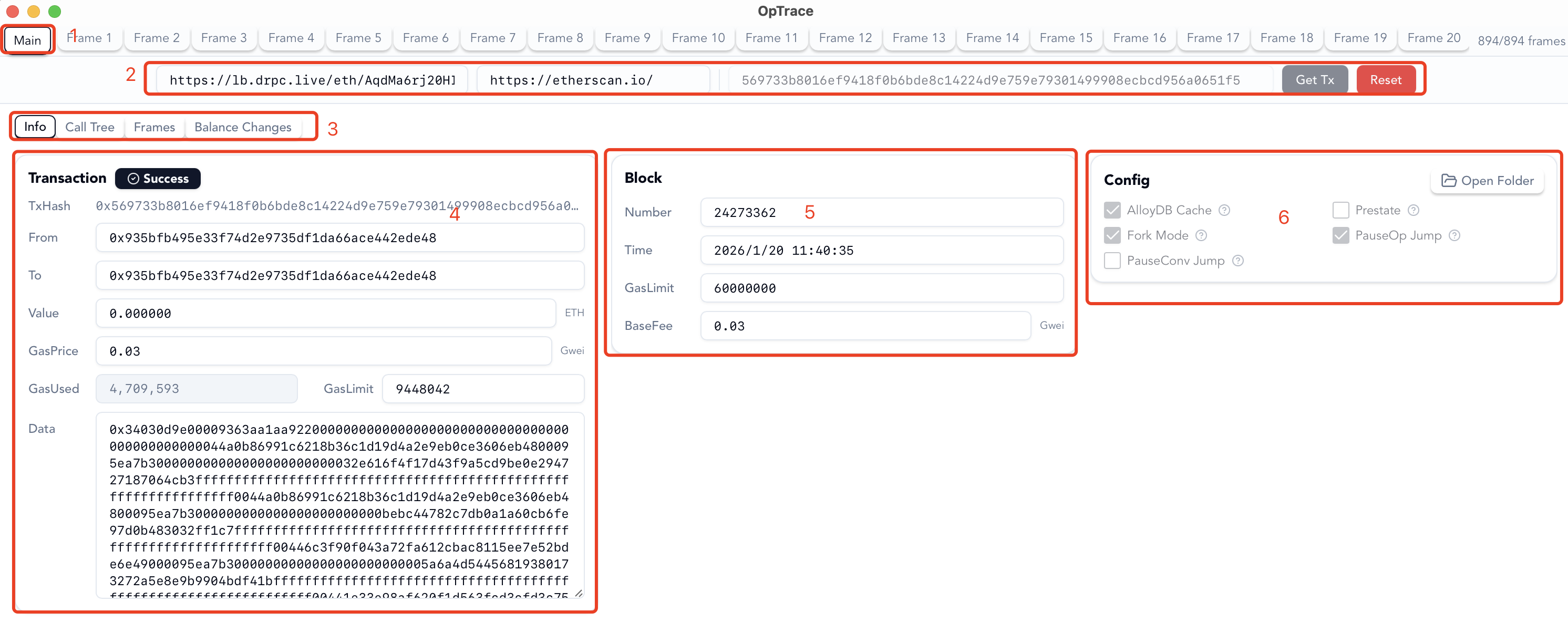This screenshot has height=623, width=1568.
Task: Click the RPC URL input field
Action: click(312, 80)
